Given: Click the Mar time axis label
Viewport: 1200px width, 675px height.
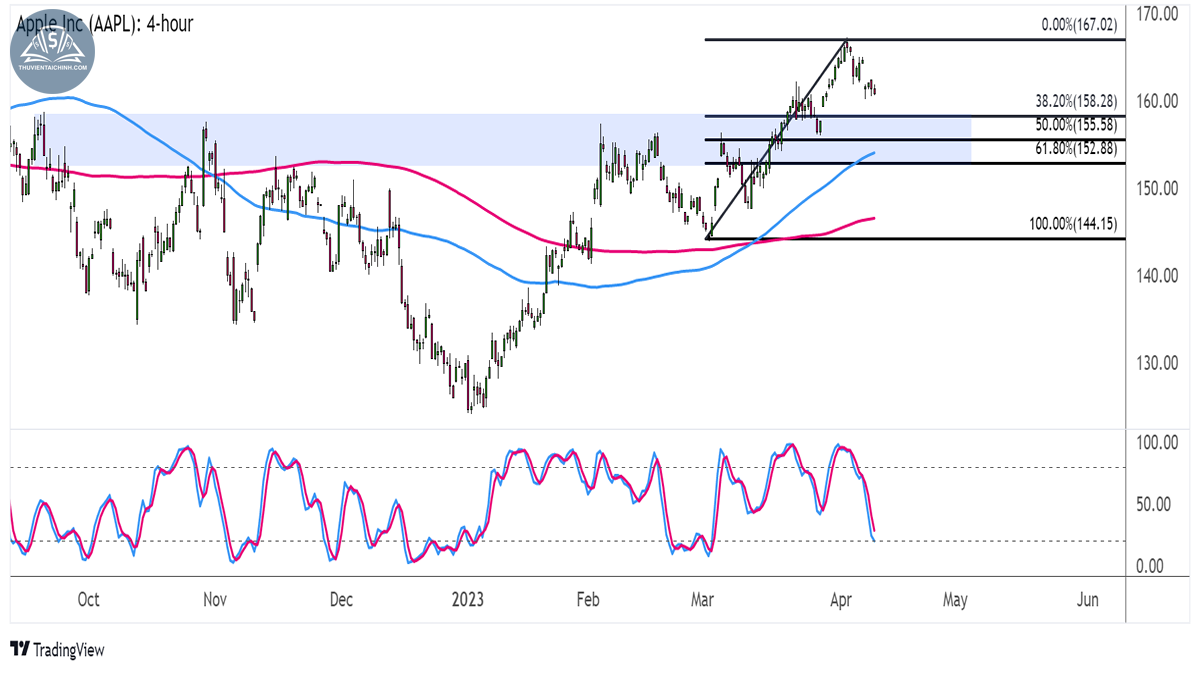Looking at the screenshot, I should click(703, 600).
